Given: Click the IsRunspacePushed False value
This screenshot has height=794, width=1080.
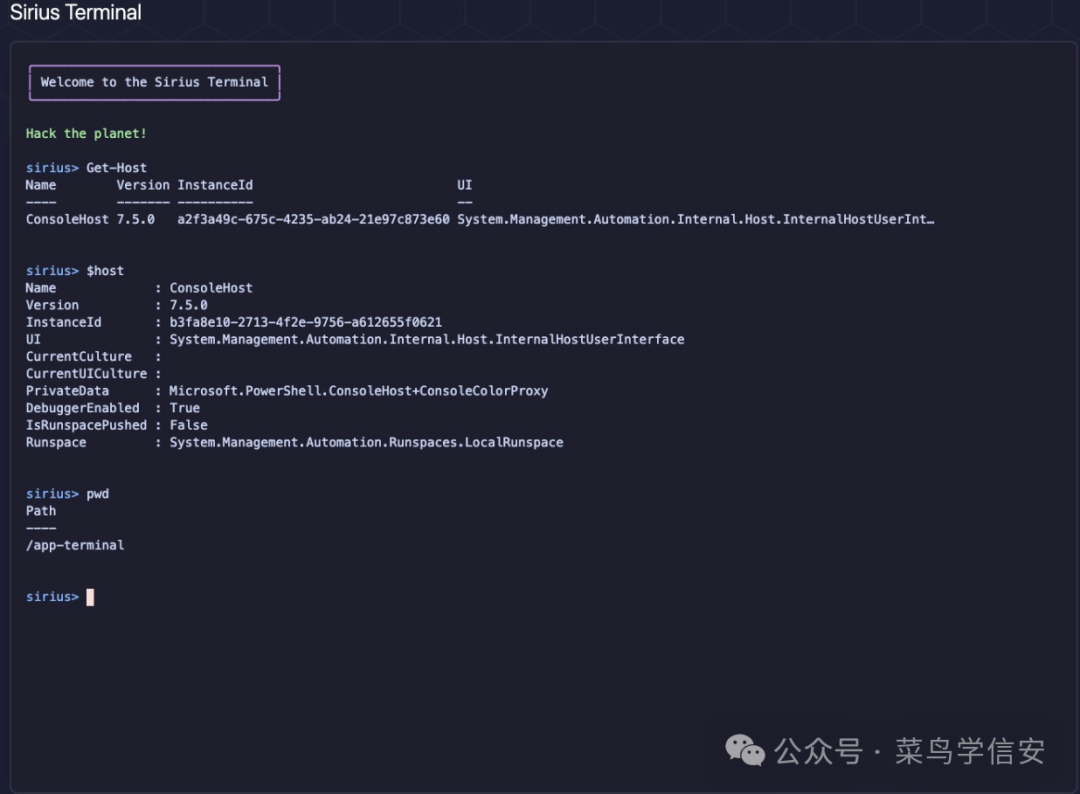Looking at the screenshot, I should tap(188, 425).
